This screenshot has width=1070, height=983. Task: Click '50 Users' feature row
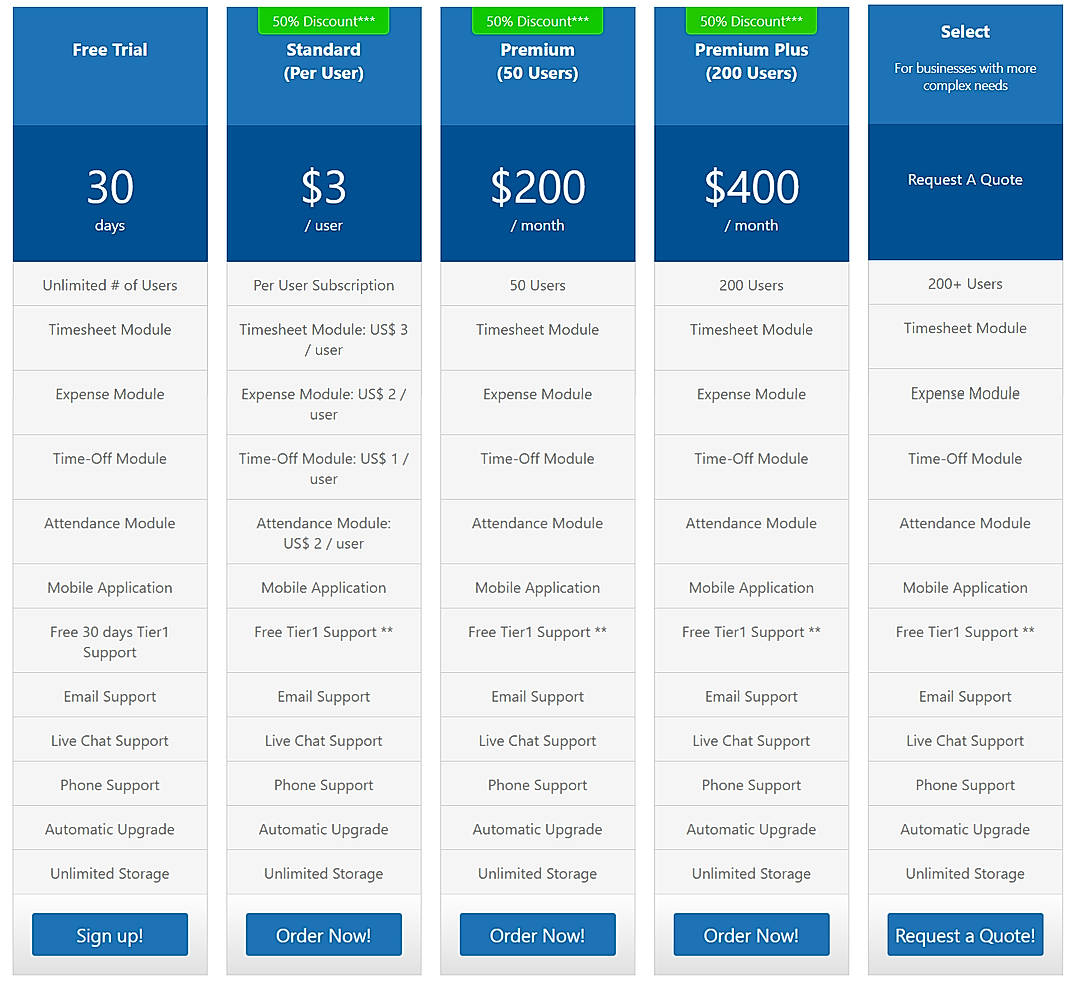click(x=538, y=284)
